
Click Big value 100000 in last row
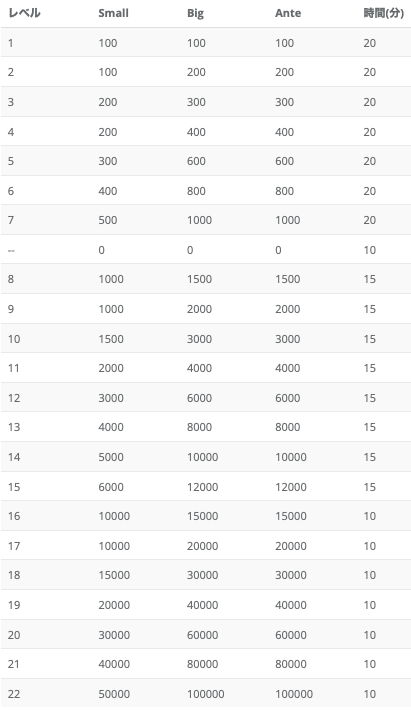tap(206, 694)
